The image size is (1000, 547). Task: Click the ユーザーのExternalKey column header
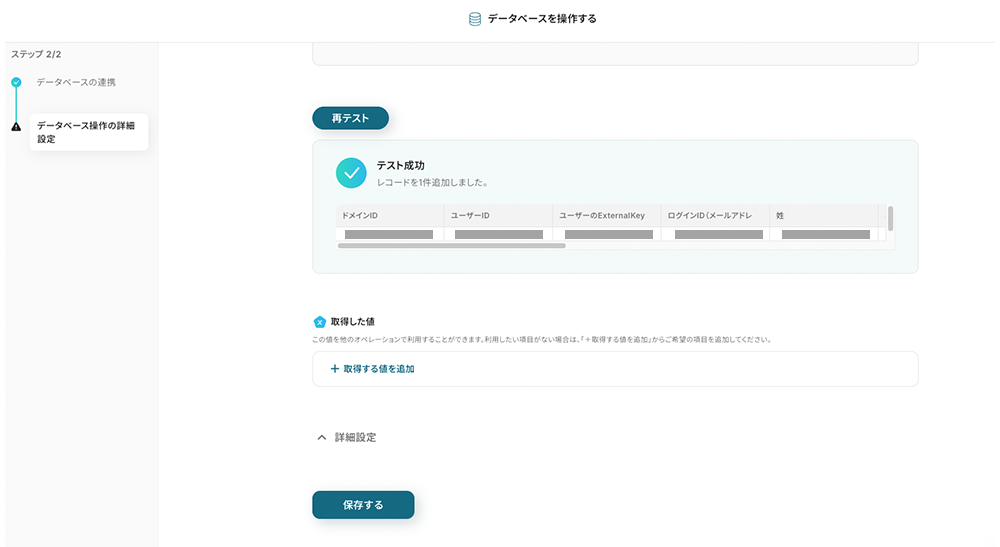(606, 216)
